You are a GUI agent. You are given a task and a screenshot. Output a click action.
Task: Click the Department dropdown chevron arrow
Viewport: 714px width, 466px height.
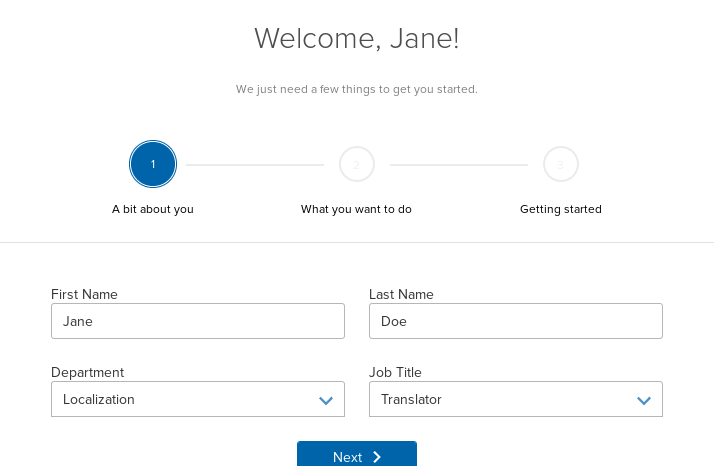(x=325, y=400)
